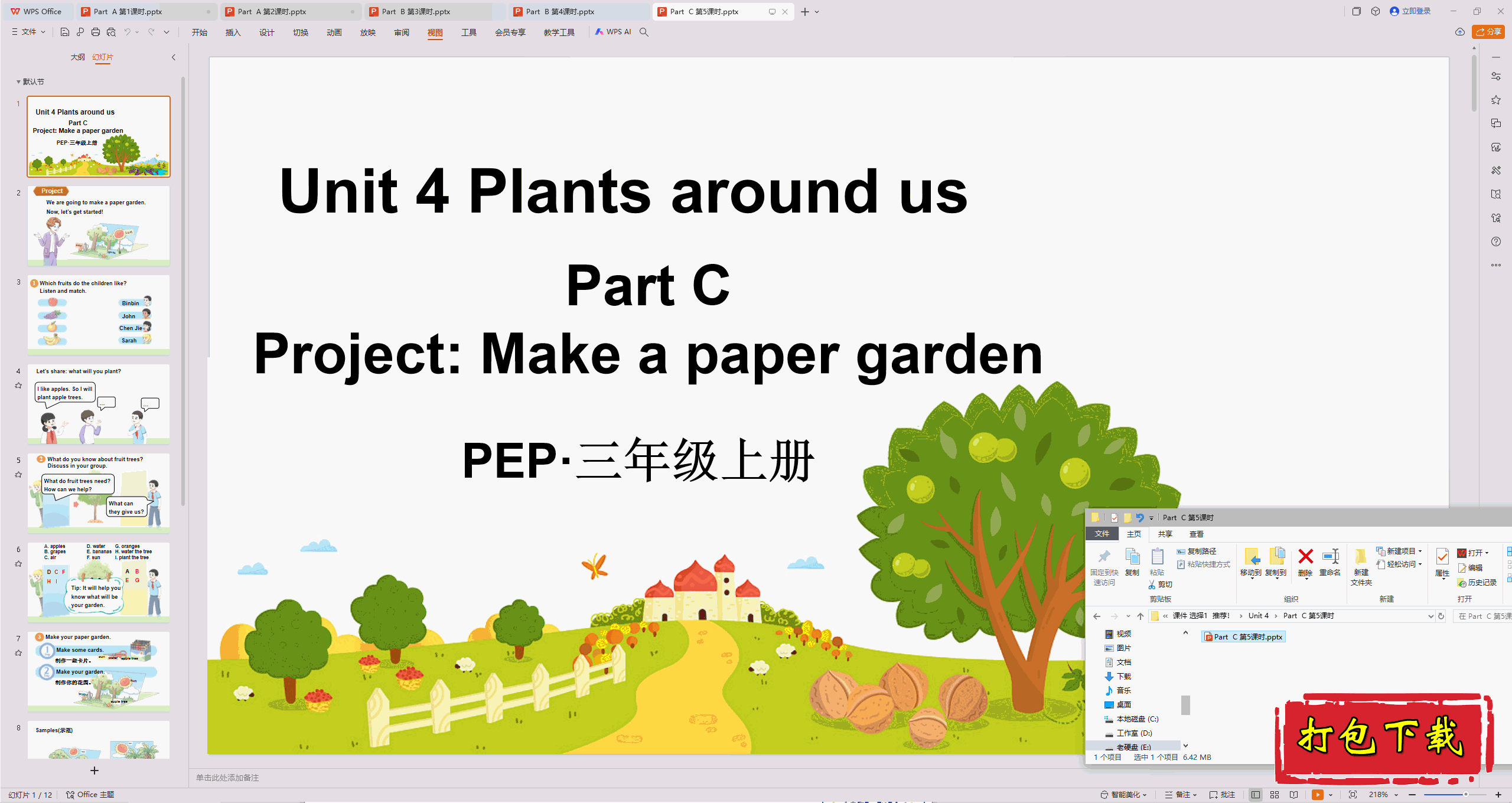
Task: Click the orange 分享 share button
Action: click(x=1488, y=32)
